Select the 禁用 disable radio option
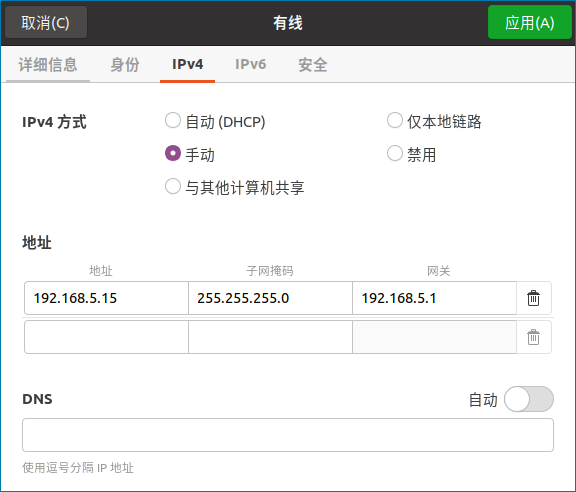 [x=395, y=153]
